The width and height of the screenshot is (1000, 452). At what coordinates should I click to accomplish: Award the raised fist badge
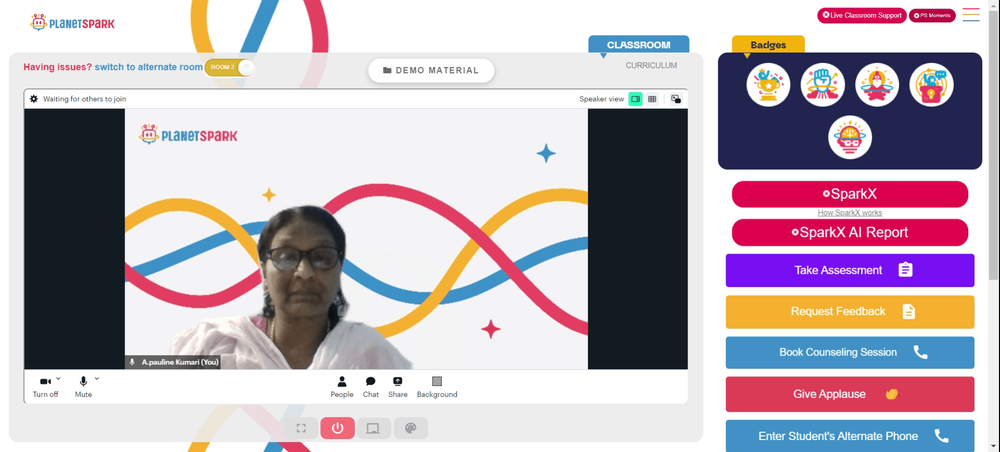pos(823,85)
